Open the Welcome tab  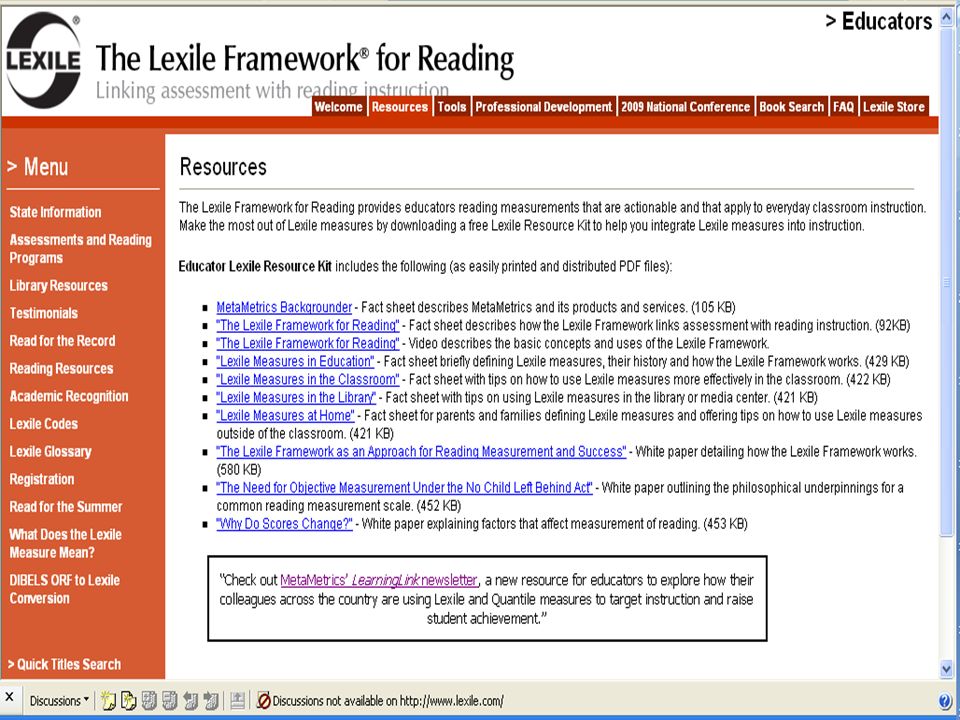point(338,107)
